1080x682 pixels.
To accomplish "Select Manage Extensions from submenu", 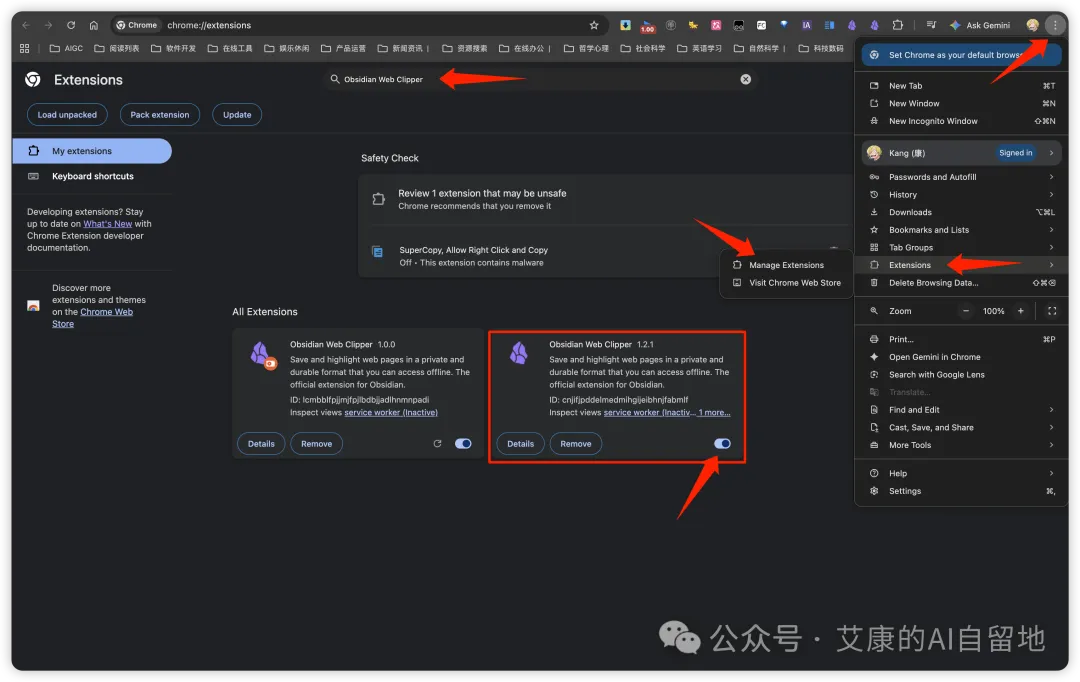I will pyautogui.click(x=786, y=265).
